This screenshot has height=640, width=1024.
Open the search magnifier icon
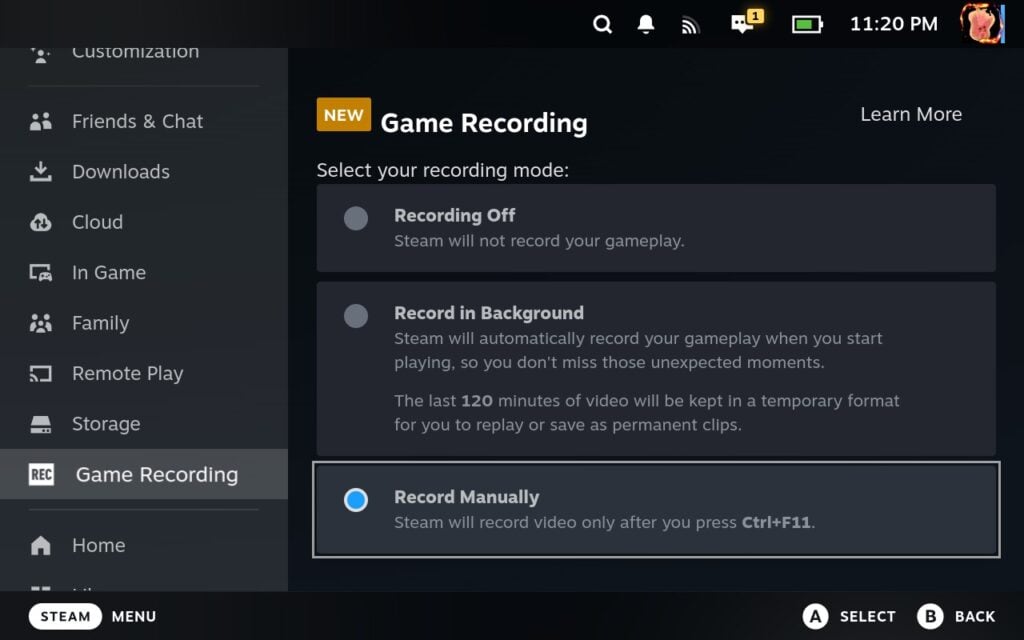pos(602,23)
